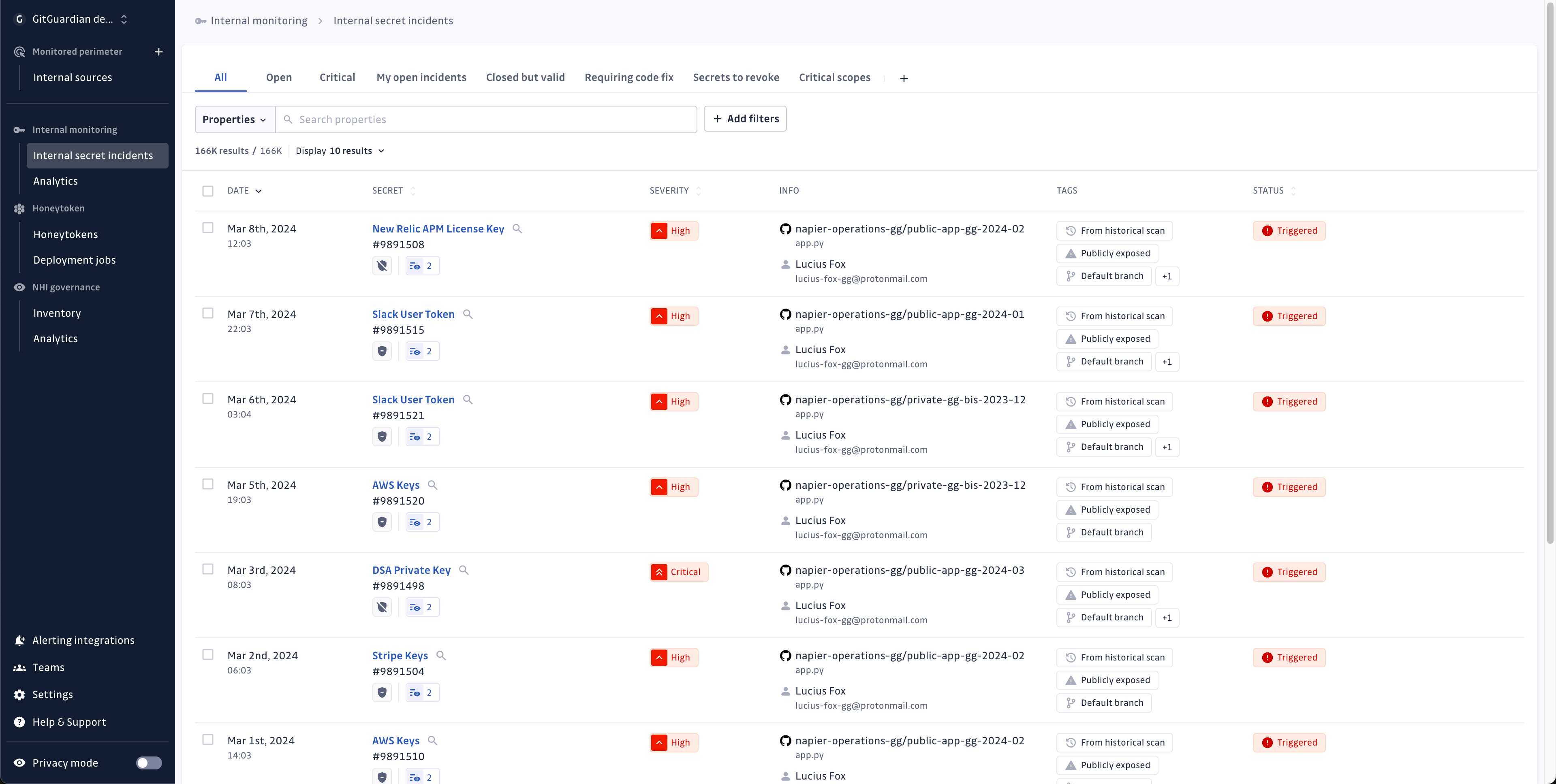
Task: Switch to the Critical tab
Action: (337, 78)
